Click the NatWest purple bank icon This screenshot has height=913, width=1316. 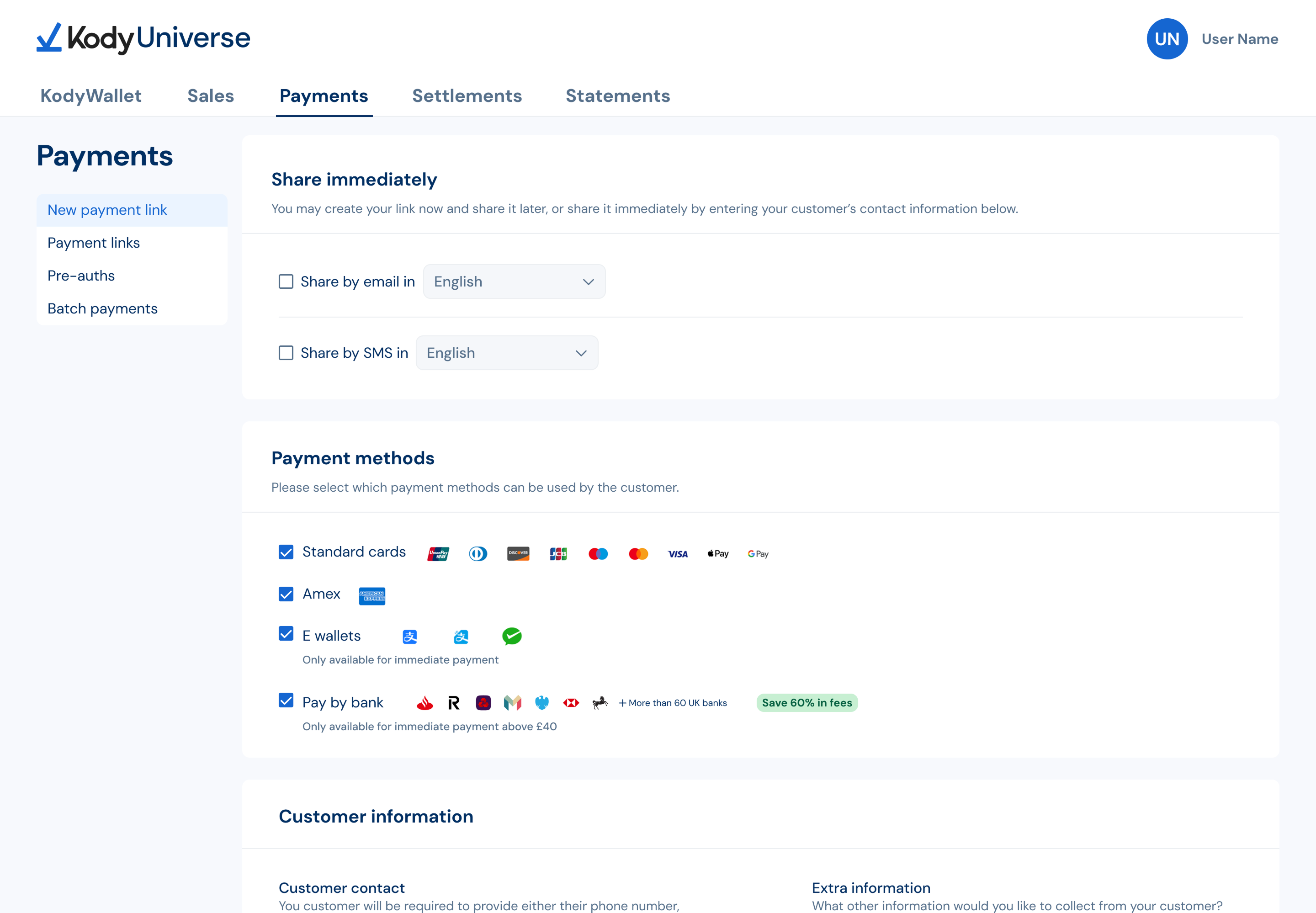click(483, 703)
